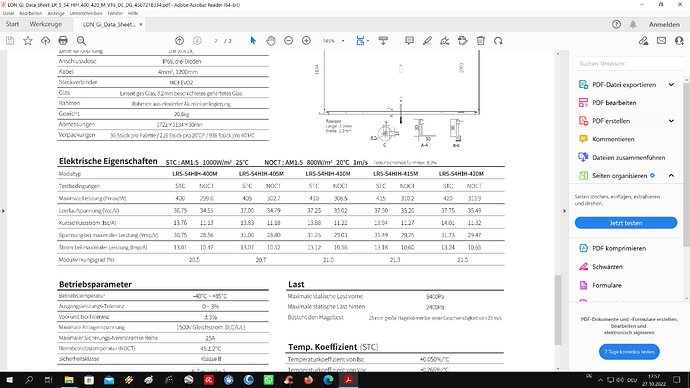Open the Fenster menu
Screen dimensions: 690x388
point(115,13)
